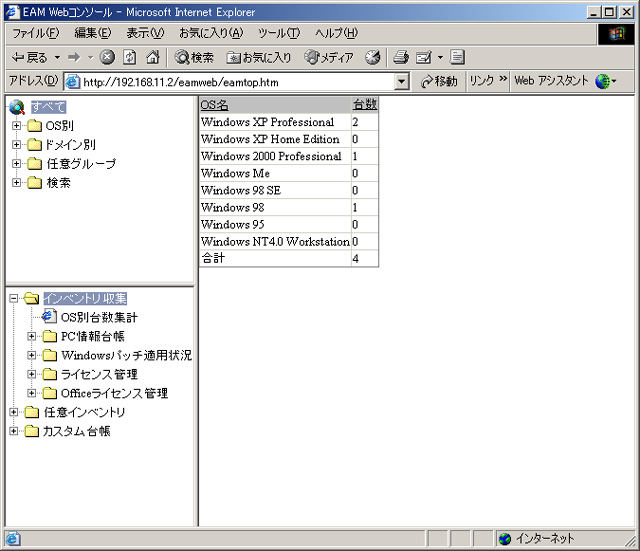Viewport: 640px width, 551px height.
Task: Open the Back button history dropdown arrow
Action: (x=58, y=58)
